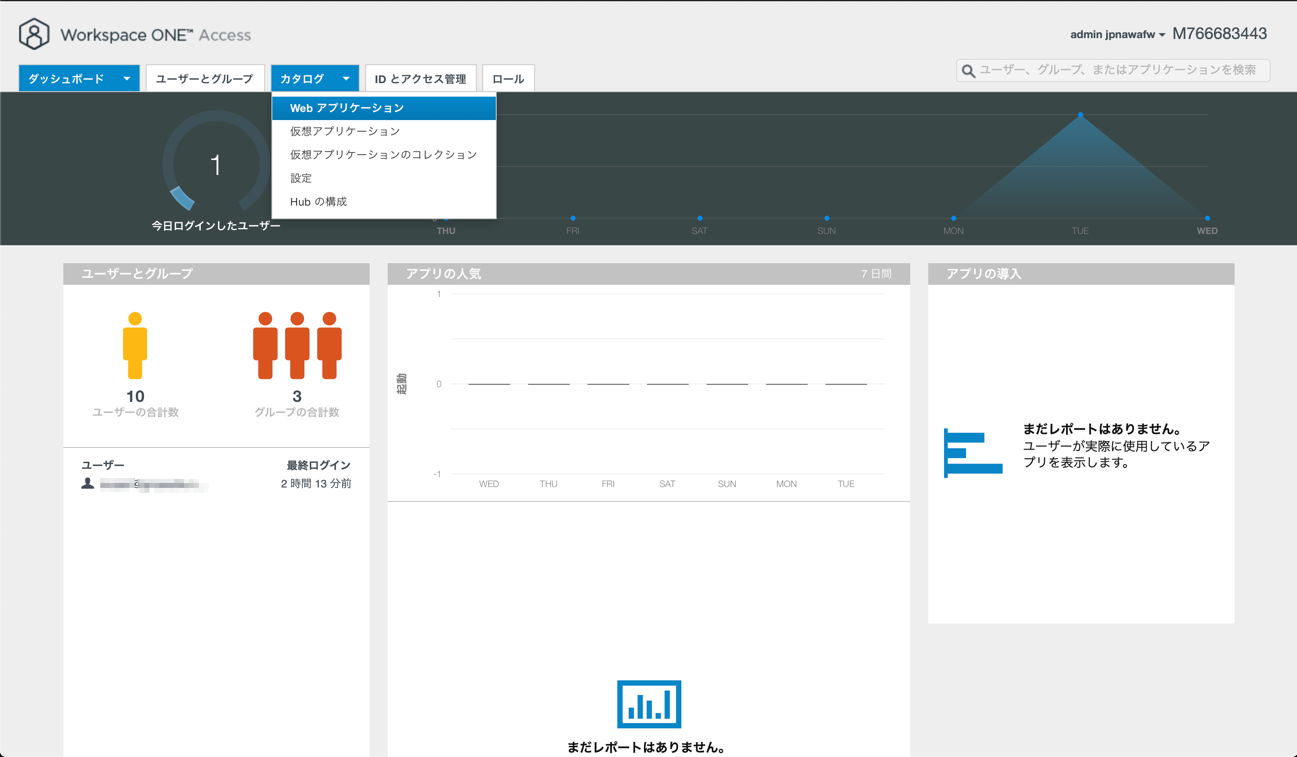Image resolution: width=1297 pixels, height=757 pixels.
Task: Click the 2 時間 13 分前 last login value
Action: [316, 484]
